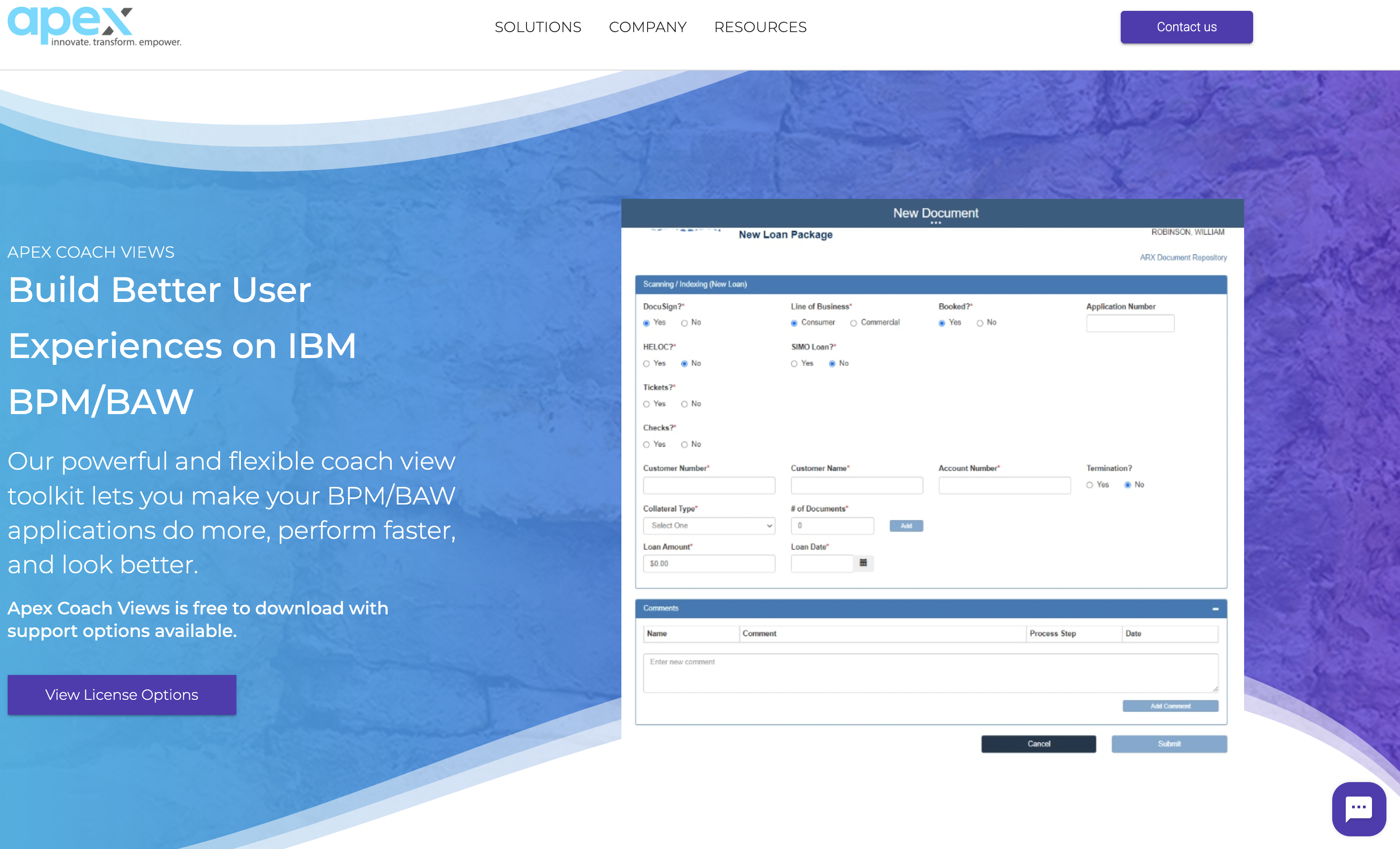Viewport: 1400px width, 849px height.
Task: Click the Customer Number field
Action: tap(709, 486)
